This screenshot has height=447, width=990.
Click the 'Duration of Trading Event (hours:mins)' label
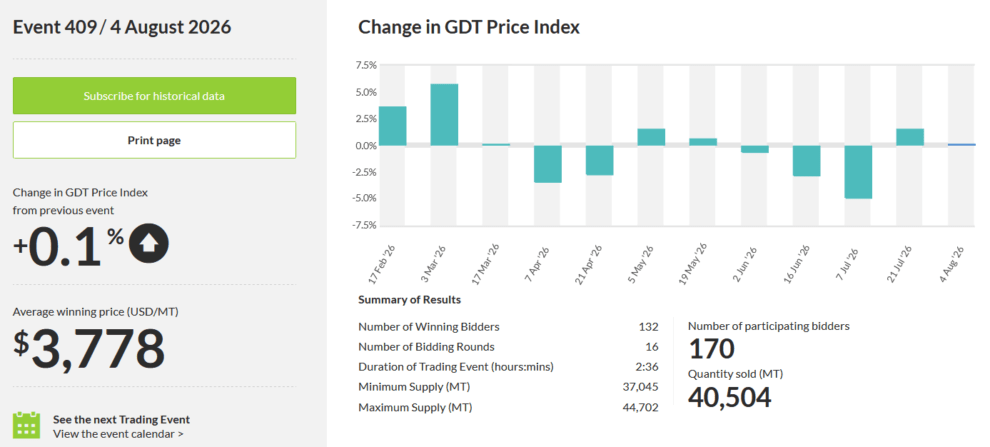click(x=455, y=367)
